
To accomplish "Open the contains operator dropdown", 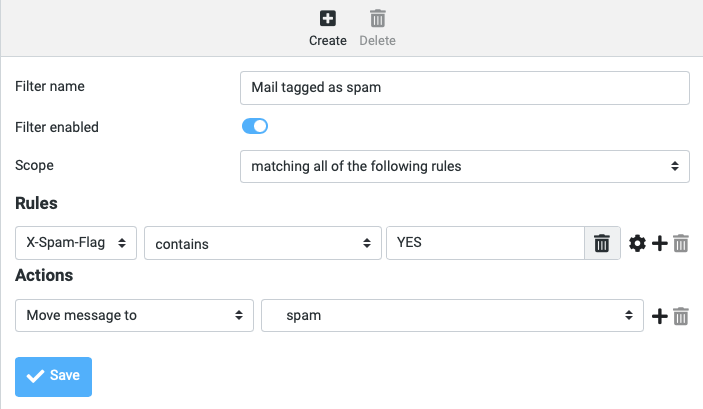I will [263, 243].
